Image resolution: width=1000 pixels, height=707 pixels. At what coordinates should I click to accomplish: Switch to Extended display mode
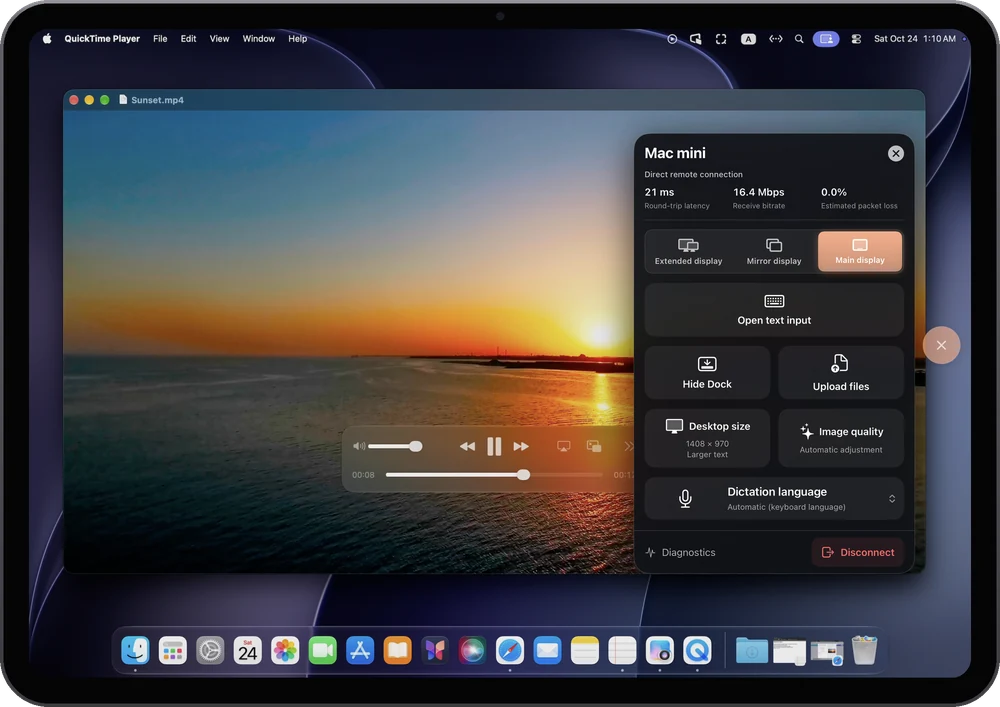688,251
